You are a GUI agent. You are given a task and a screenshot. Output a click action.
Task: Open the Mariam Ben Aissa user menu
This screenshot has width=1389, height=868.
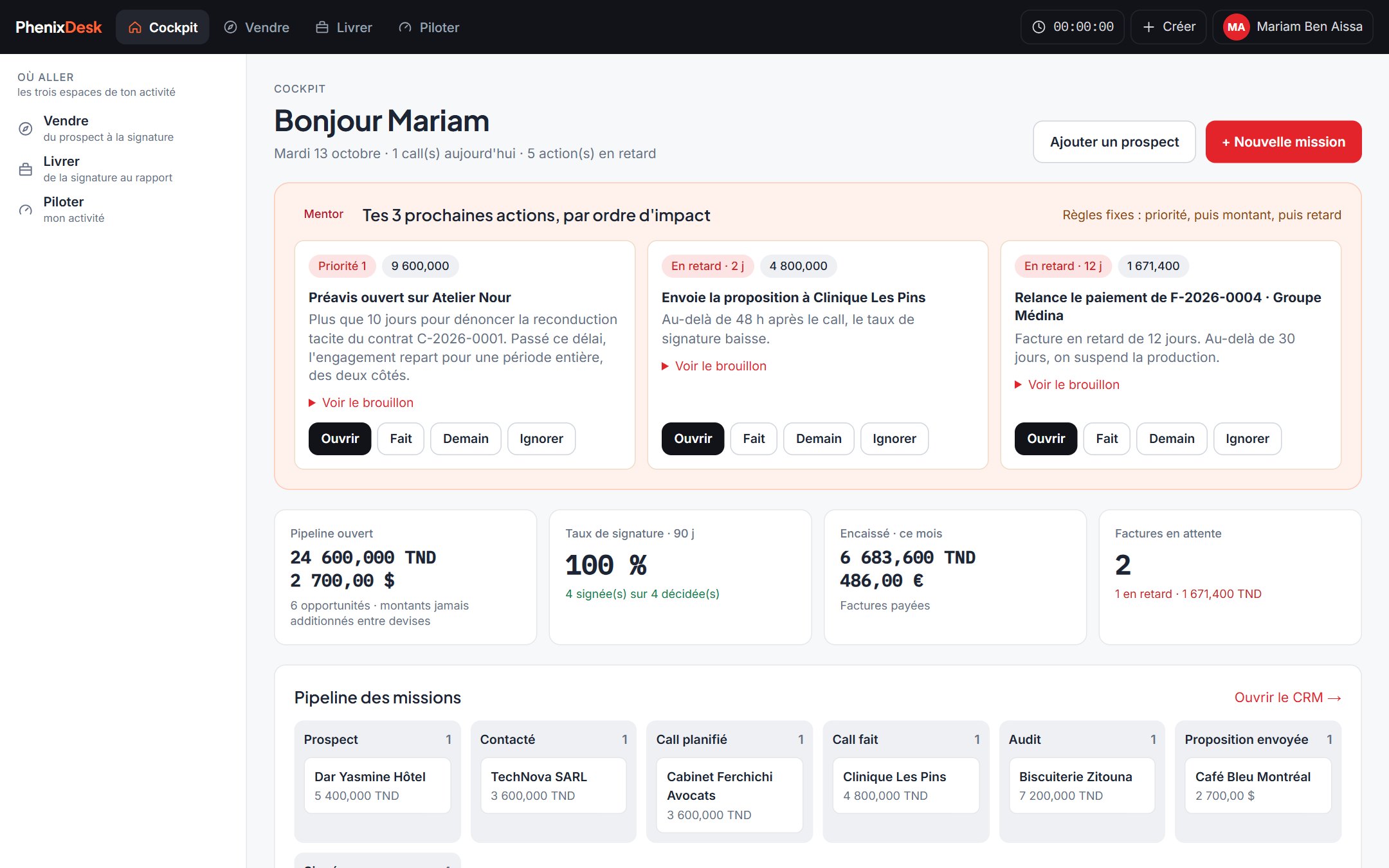click(x=1293, y=27)
